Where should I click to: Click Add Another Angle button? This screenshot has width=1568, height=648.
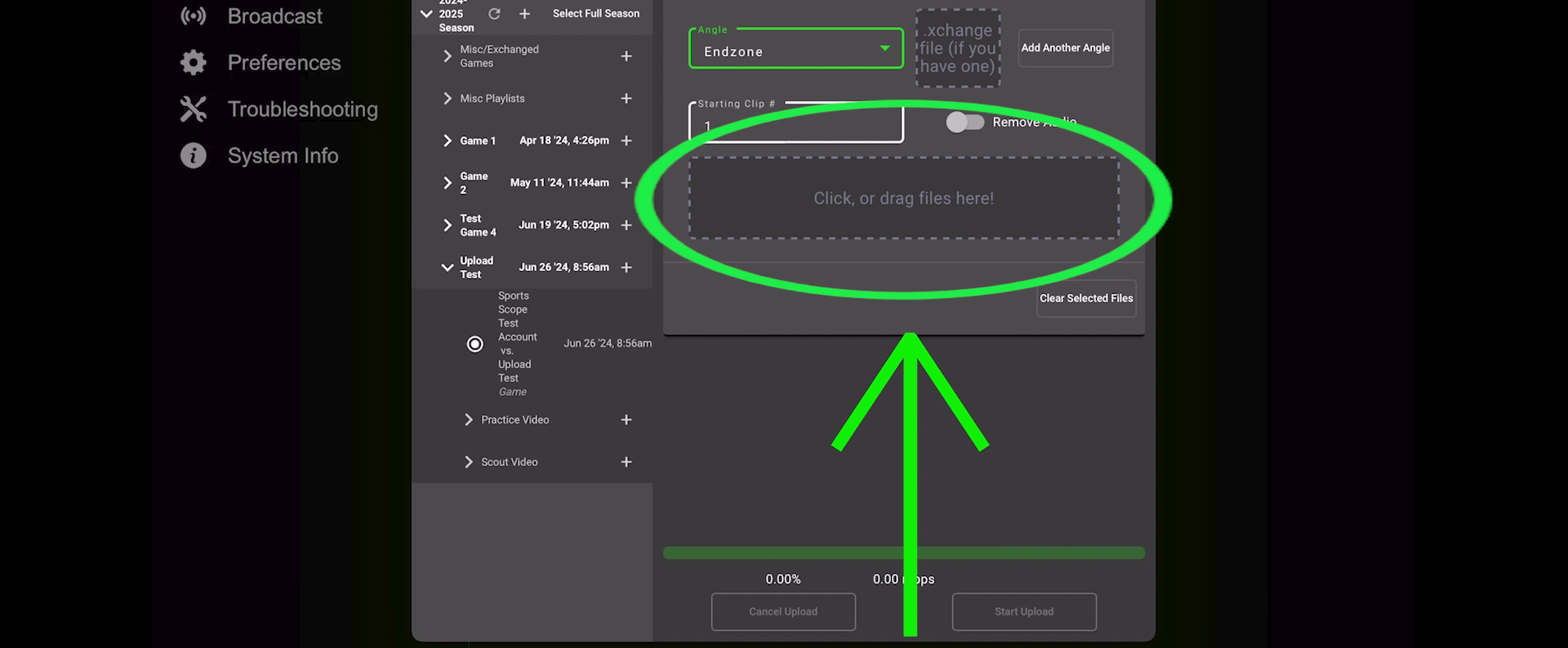[1066, 48]
